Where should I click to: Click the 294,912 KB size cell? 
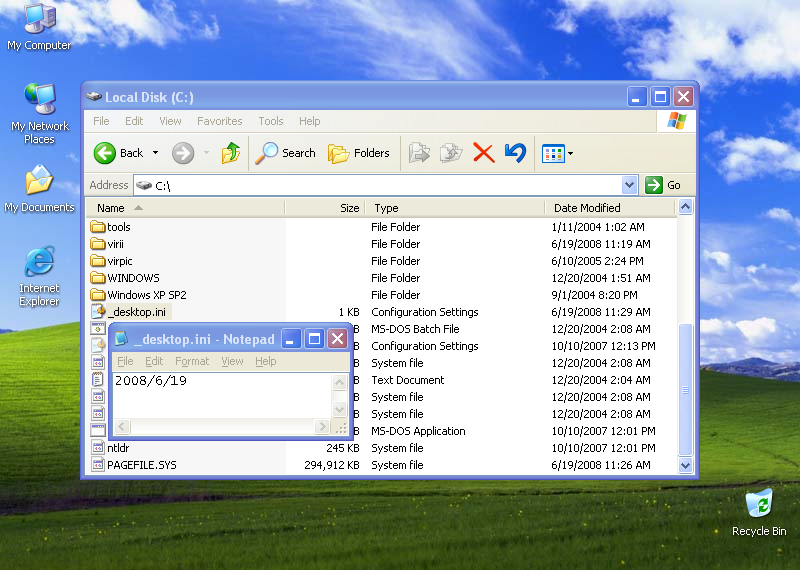[x=332, y=465]
